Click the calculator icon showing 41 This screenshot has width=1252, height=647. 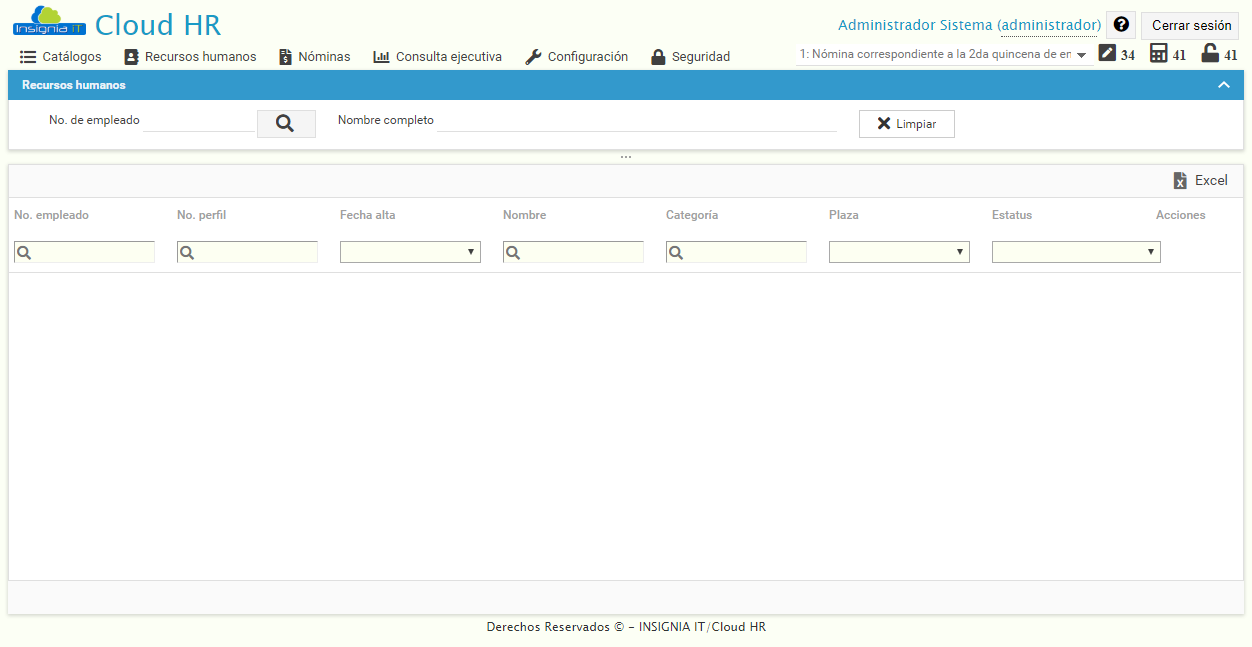pos(1158,54)
